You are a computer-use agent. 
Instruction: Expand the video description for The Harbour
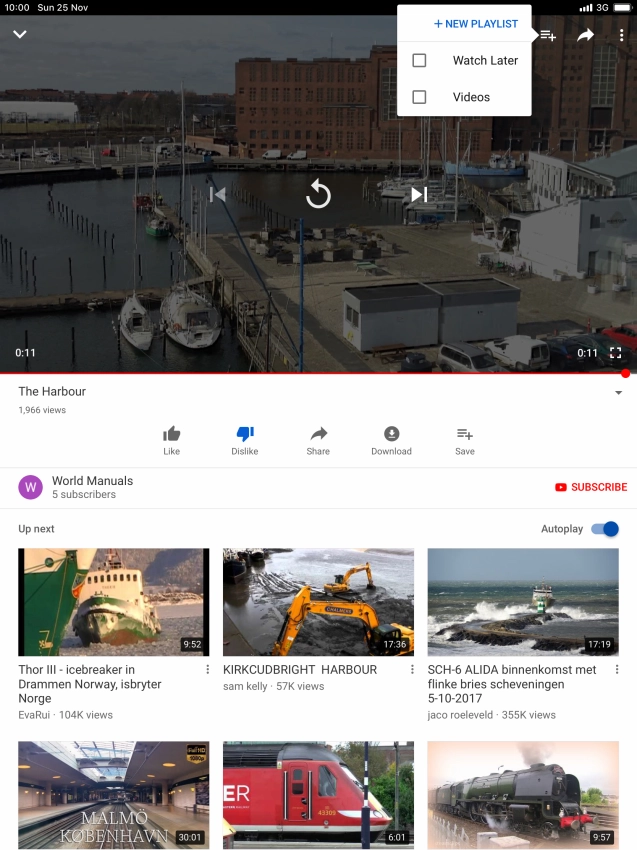[619, 393]
